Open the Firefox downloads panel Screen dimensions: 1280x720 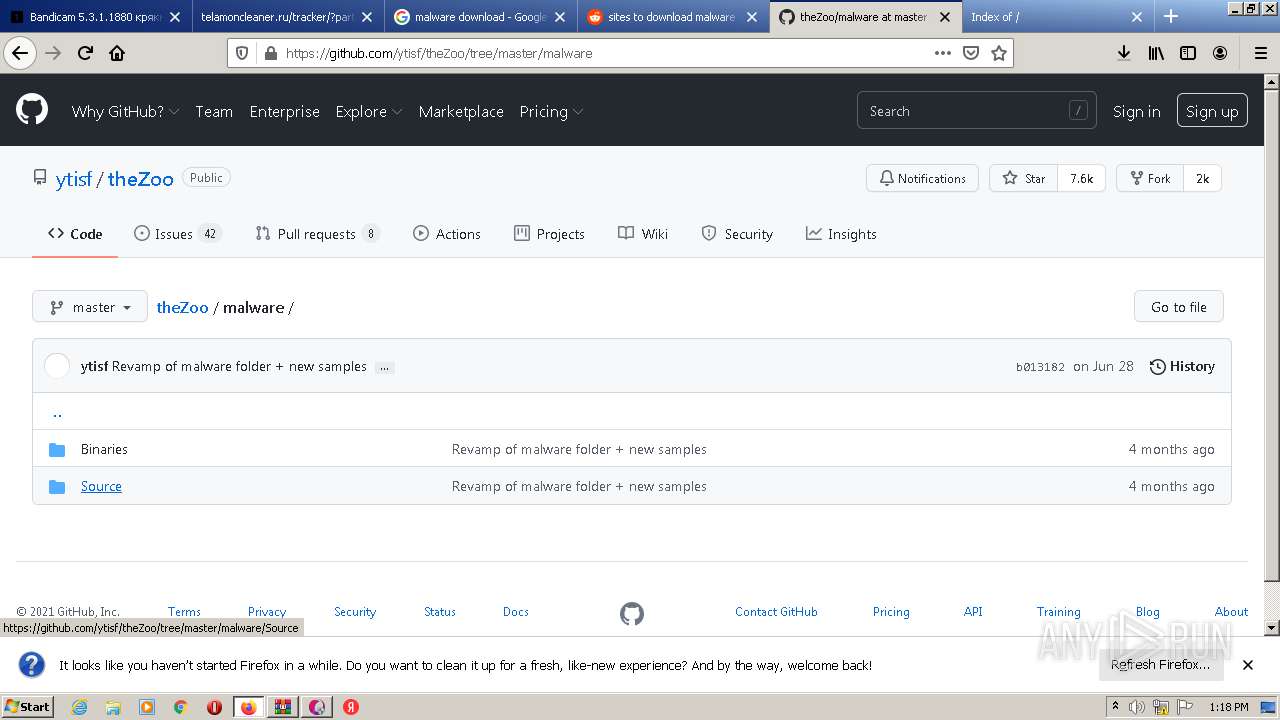(x=1124, y=53)
